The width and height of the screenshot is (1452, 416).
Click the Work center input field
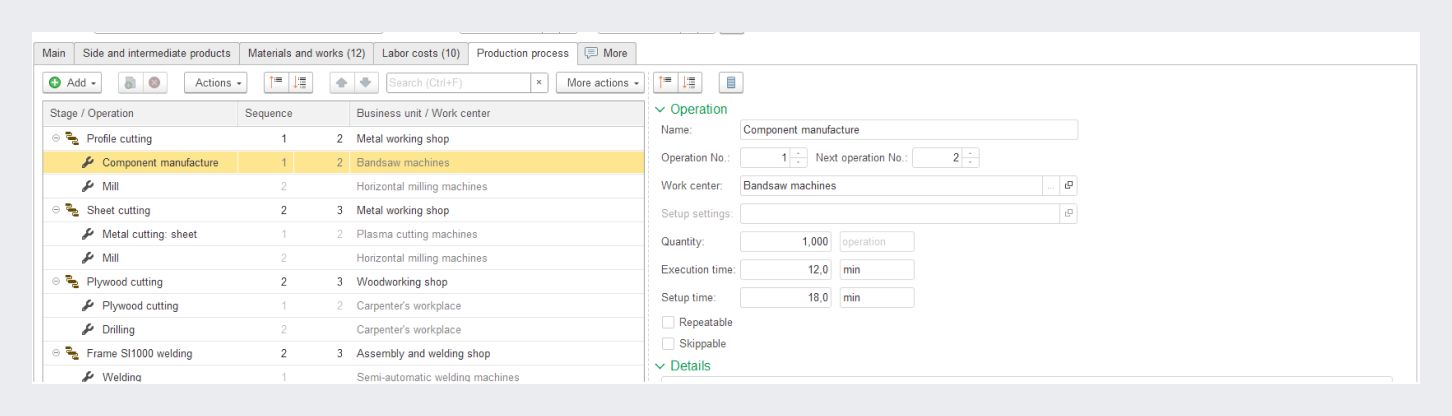[891, 186]
